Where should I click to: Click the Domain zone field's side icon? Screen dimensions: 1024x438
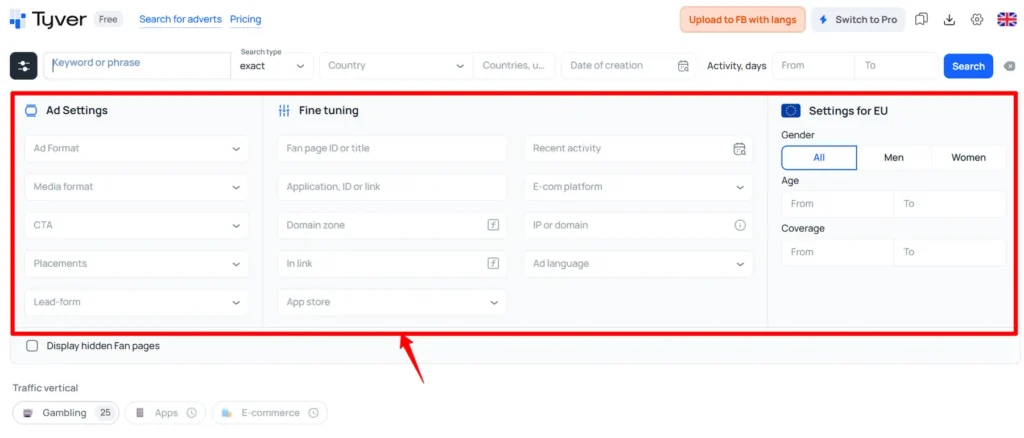493,225
